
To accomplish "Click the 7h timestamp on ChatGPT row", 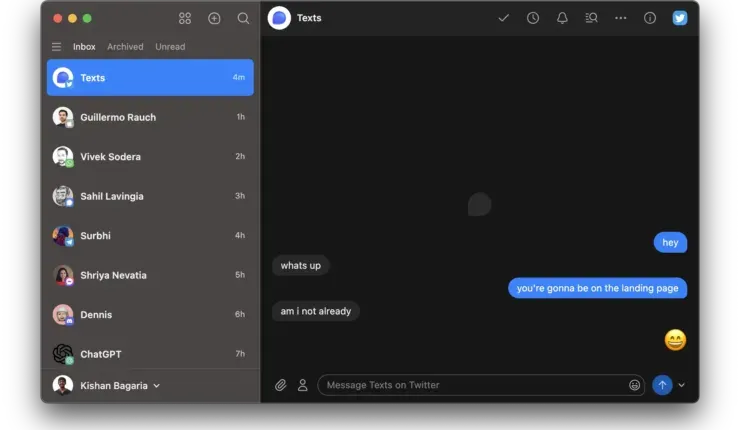I will tap(240, 354).
